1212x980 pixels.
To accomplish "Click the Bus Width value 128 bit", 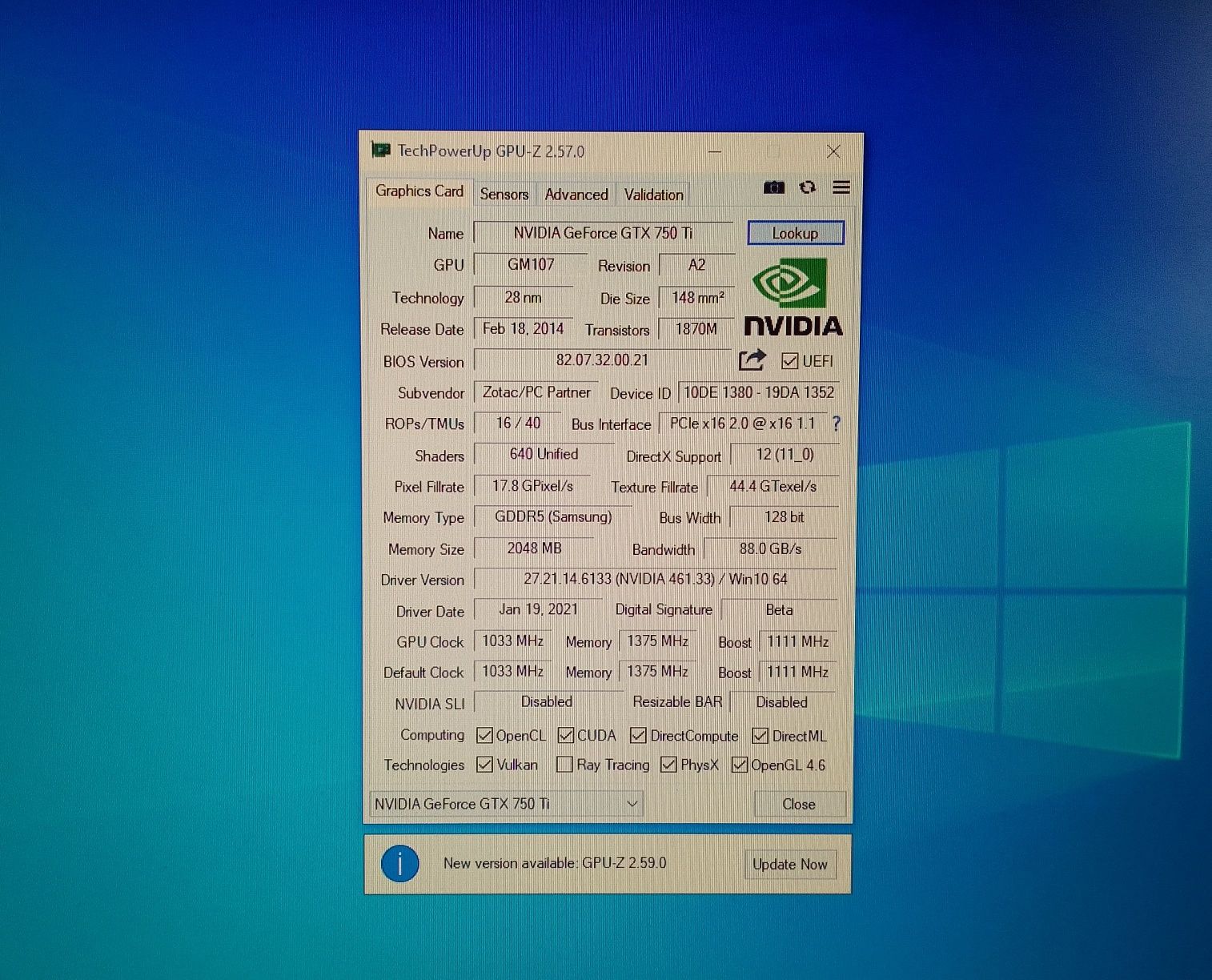I will (784, 517).
